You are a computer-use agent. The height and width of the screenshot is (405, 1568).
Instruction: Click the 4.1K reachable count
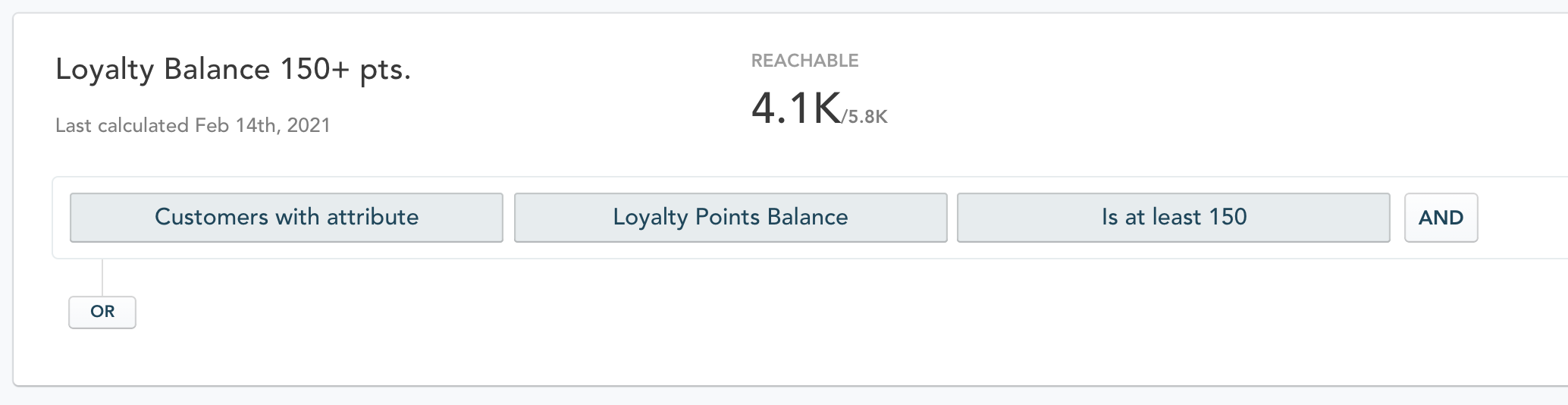[795, 108]
